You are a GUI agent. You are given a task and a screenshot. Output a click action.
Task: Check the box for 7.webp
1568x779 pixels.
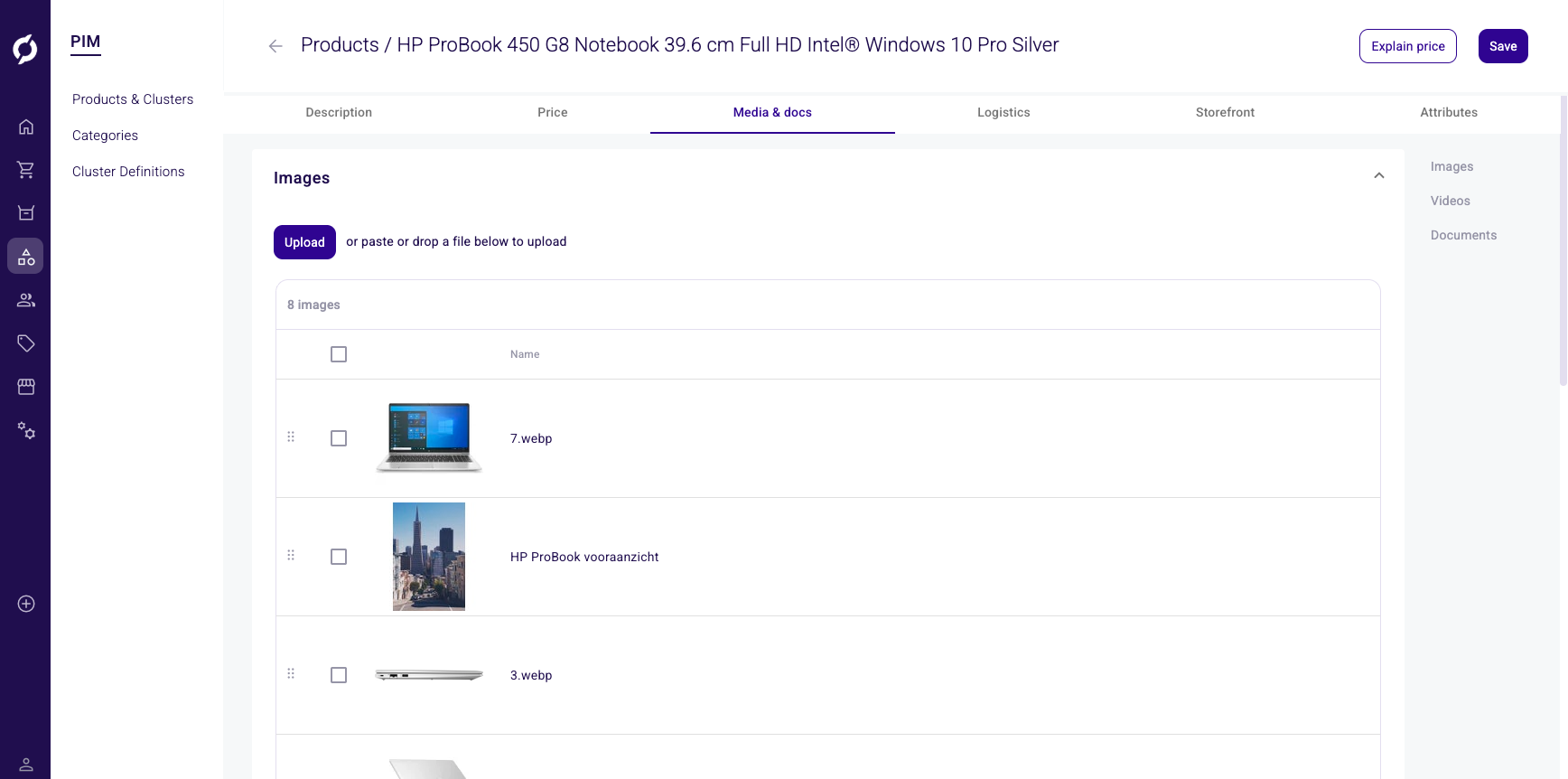[339, 438]
